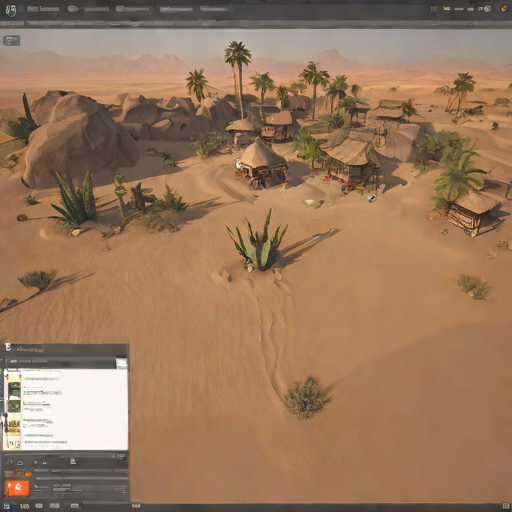The image size is (512, 512).
Task: Click the path field in the floating panel
Action: (60, 362)
